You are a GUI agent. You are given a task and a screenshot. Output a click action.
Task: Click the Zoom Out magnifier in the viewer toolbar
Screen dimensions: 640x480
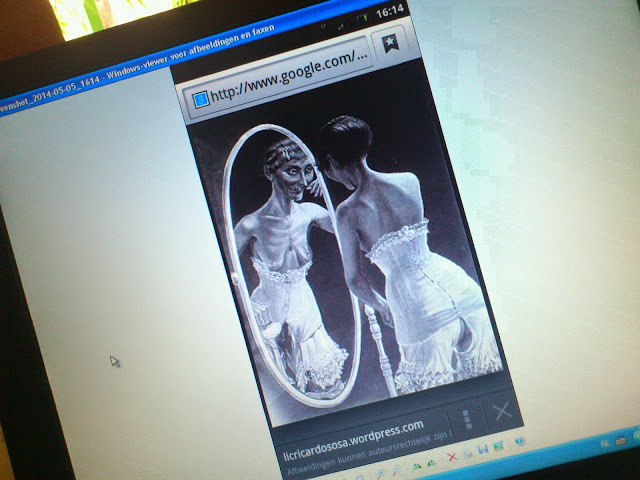pyautogui.click(x=396, y=470)
